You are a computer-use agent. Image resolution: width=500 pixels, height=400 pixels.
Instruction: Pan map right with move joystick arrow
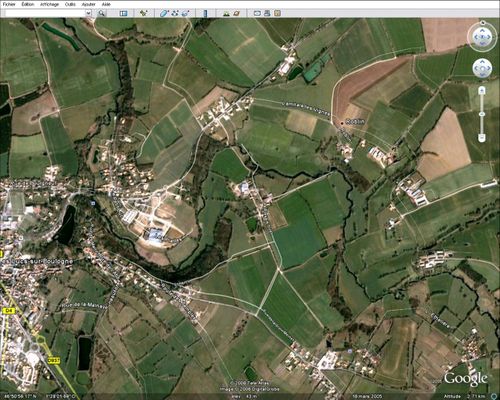[x=488, y=69]
